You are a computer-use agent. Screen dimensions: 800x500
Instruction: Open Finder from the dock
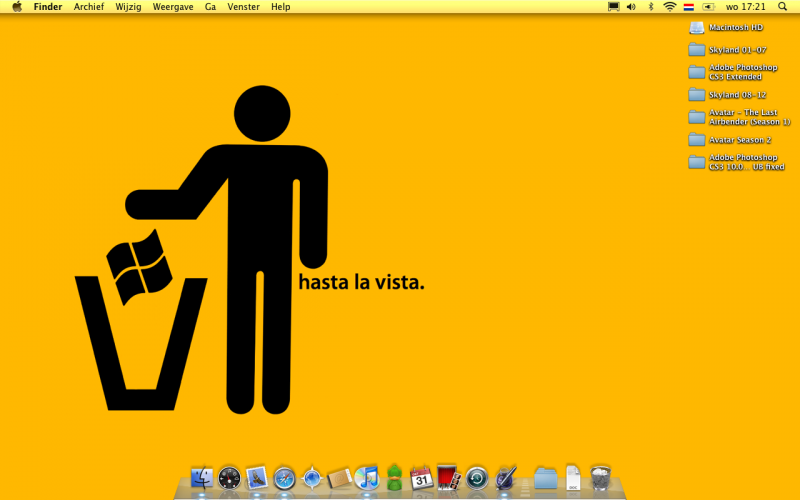(x=202, y=478)
